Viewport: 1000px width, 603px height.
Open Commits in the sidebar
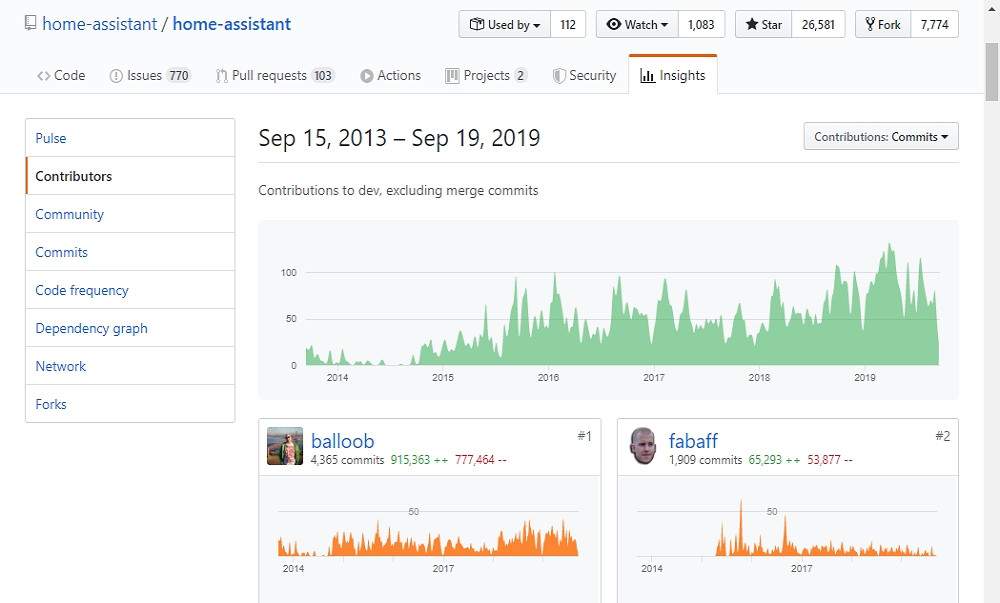point(130,252)
